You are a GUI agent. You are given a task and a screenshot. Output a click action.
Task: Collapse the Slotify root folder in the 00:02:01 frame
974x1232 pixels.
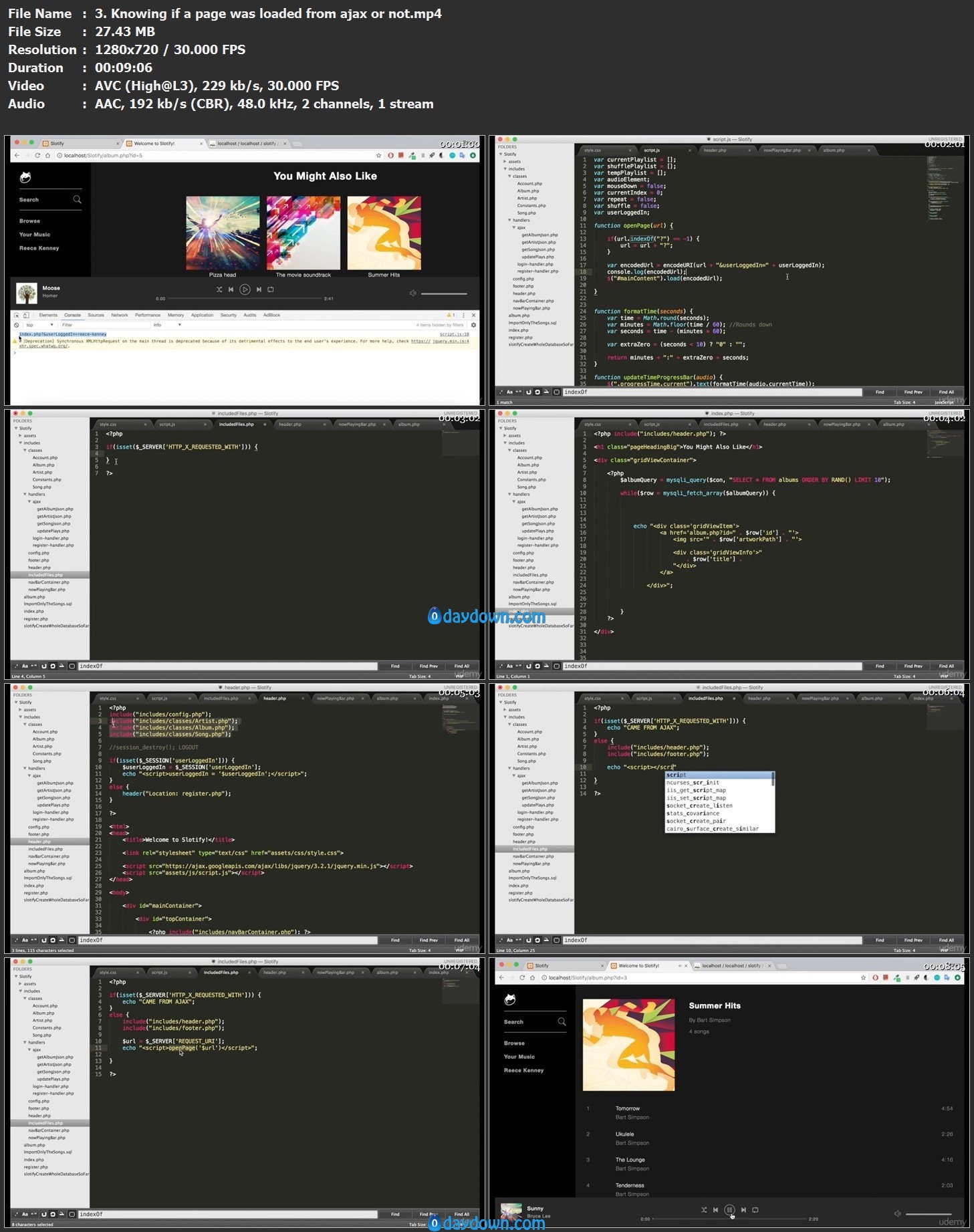[501, 154]
